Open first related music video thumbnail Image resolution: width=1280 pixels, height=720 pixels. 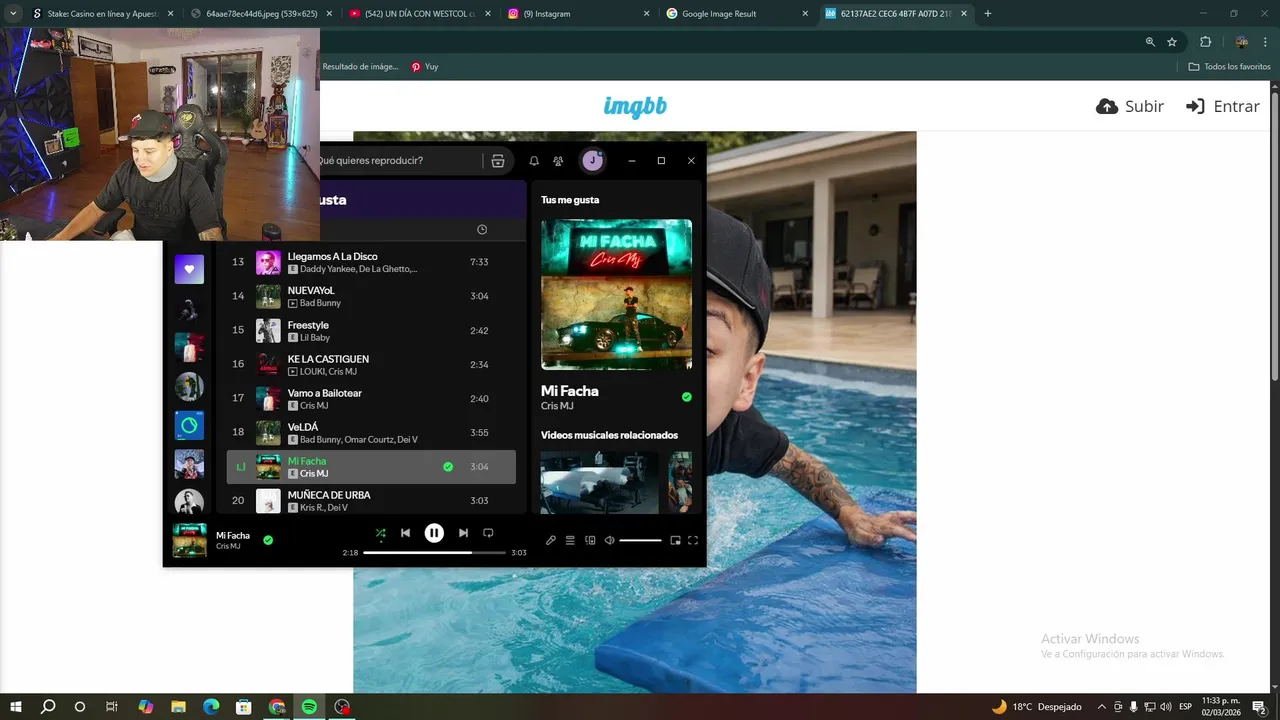pos(600,482)
